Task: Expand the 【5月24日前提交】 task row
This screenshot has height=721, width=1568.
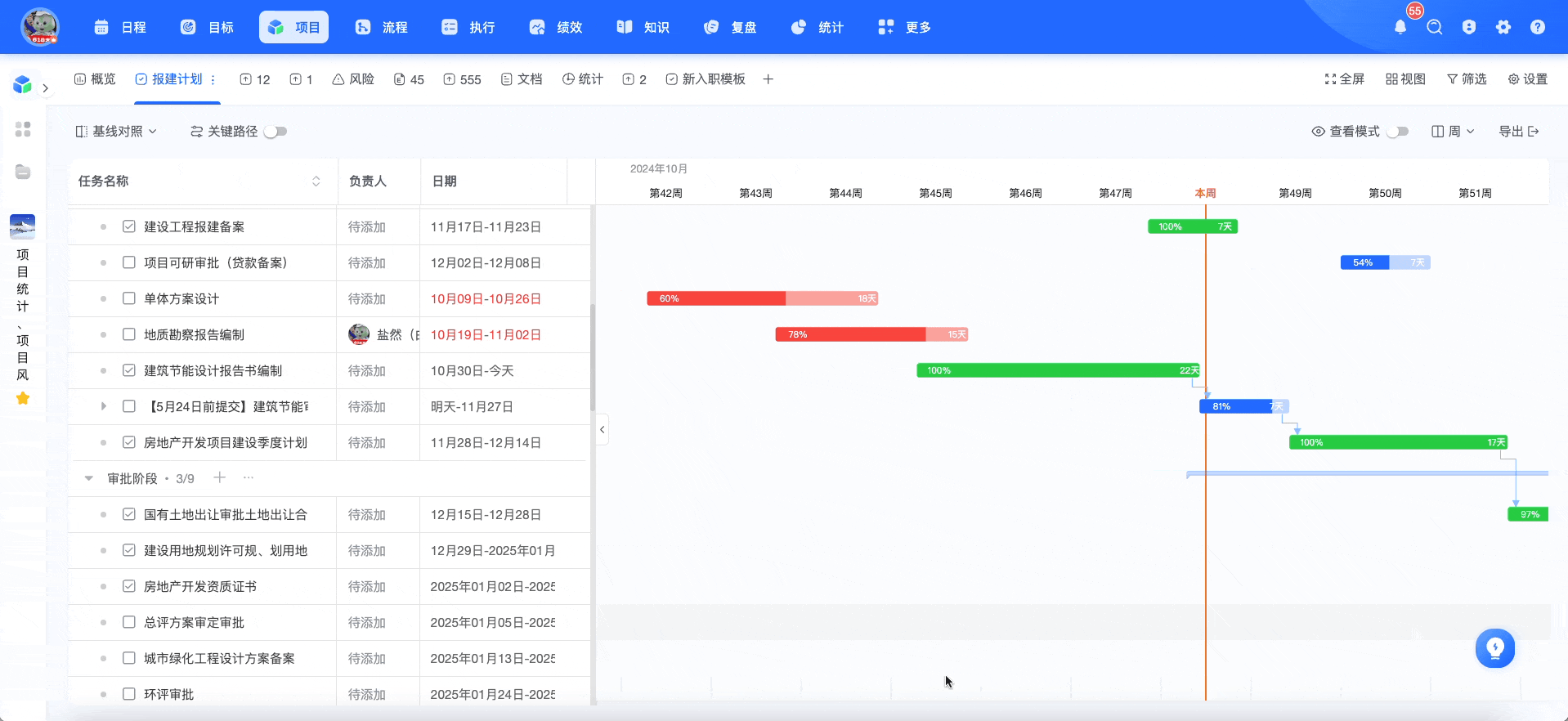Action: (103, 406)
